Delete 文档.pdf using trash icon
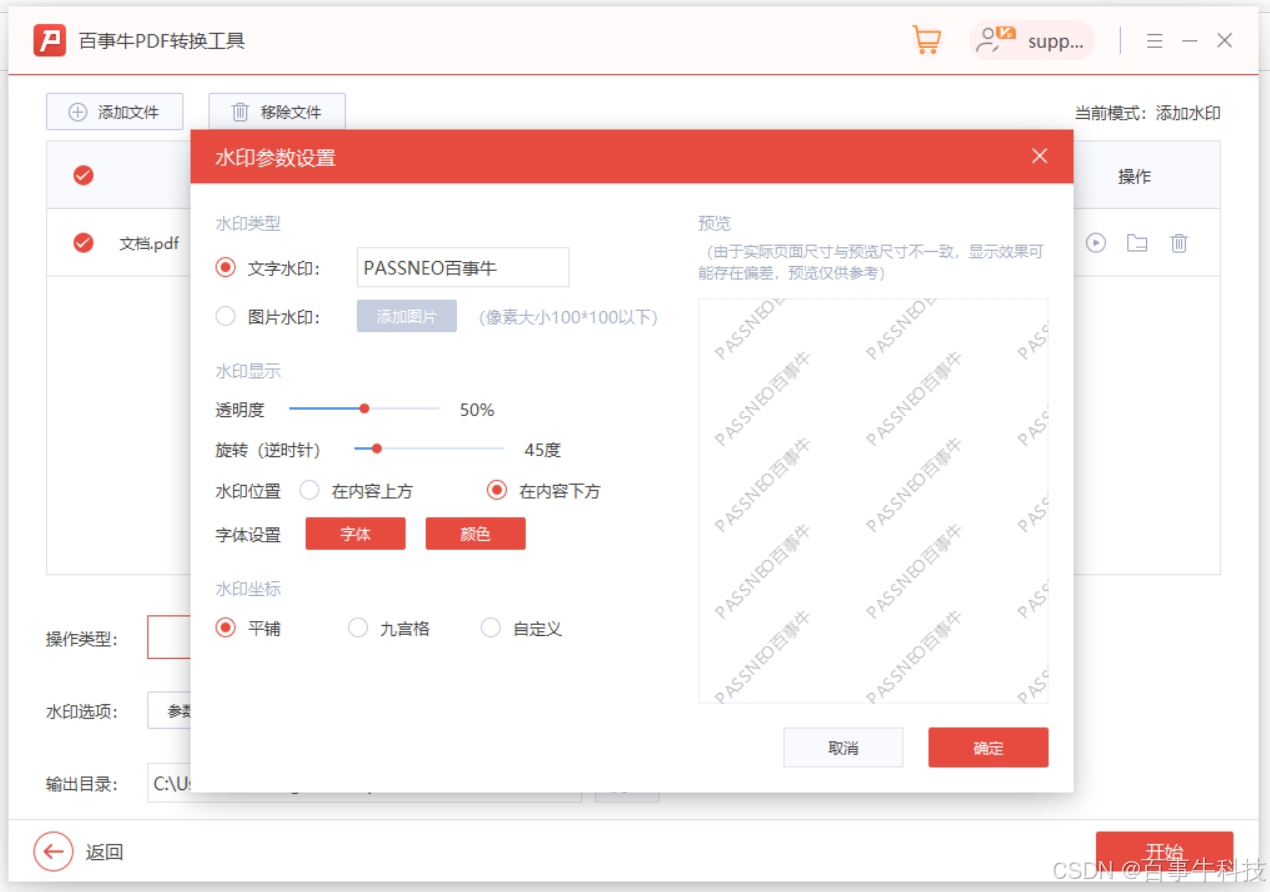Image resolution: width=1270 pixels, height=892 pixels. [1179, 243]
